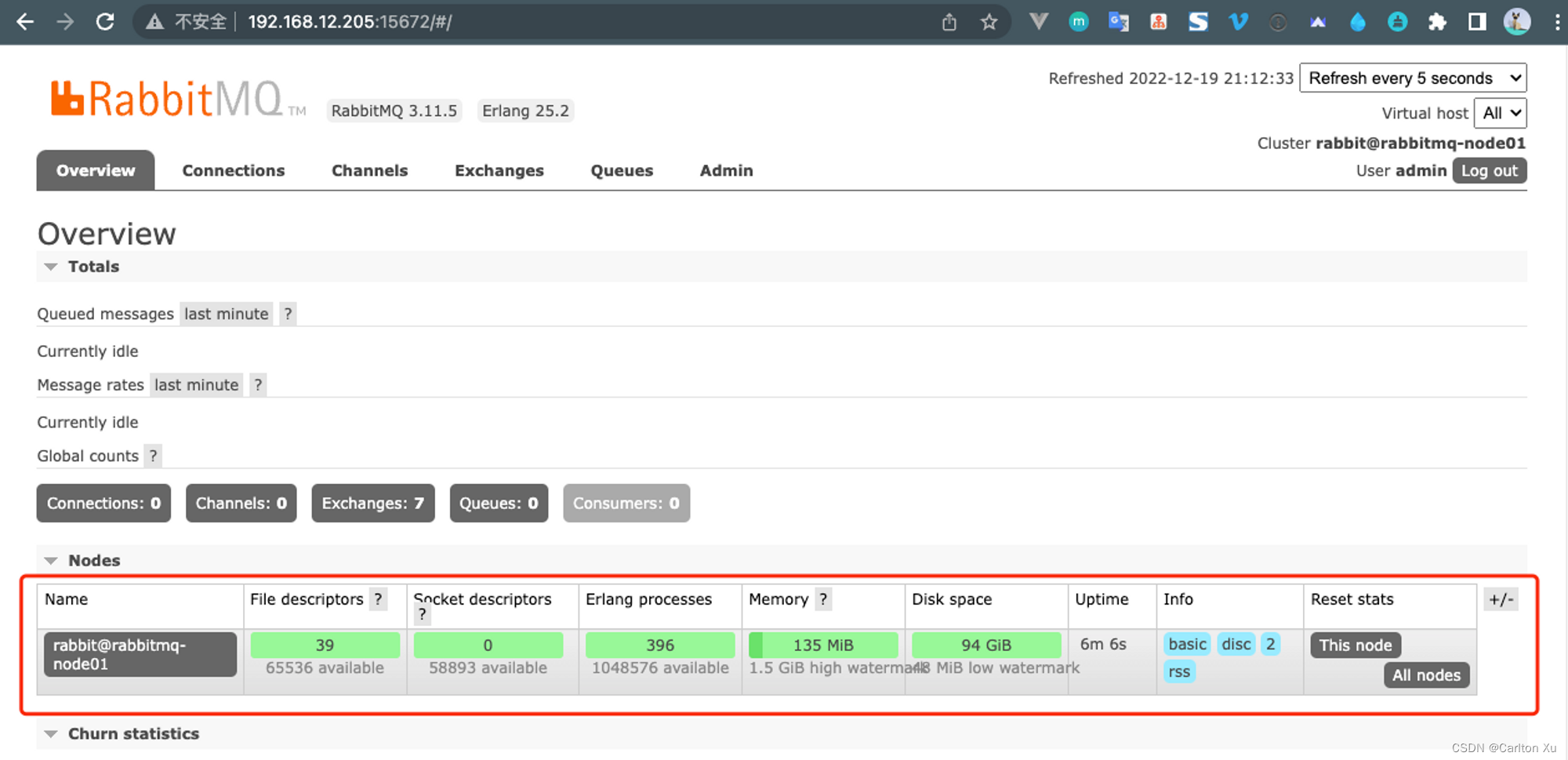Open help for Queued messages
Screen dimensions: 1568x760
tap(288, 314)
